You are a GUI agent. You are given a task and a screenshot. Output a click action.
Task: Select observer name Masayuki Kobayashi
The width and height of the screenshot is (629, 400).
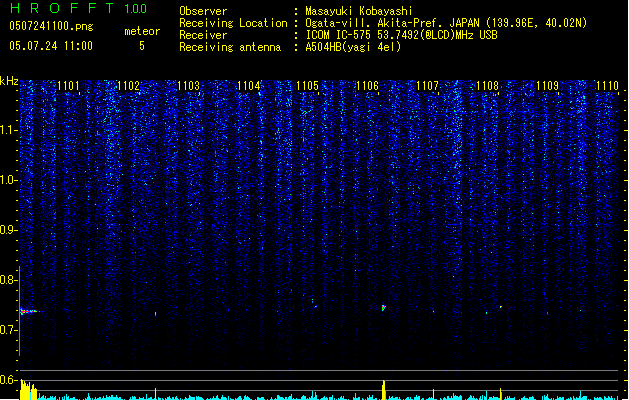coord(359,11)
